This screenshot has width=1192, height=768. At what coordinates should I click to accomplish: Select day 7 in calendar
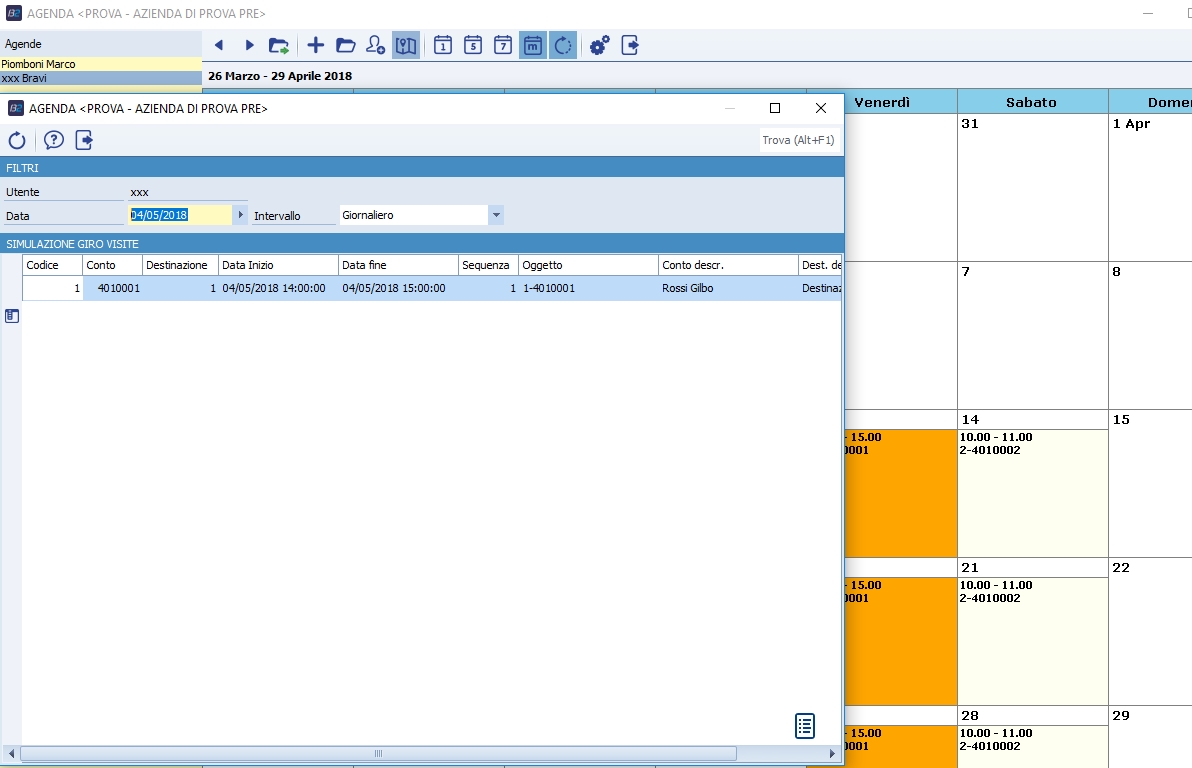click(1032, 335)
